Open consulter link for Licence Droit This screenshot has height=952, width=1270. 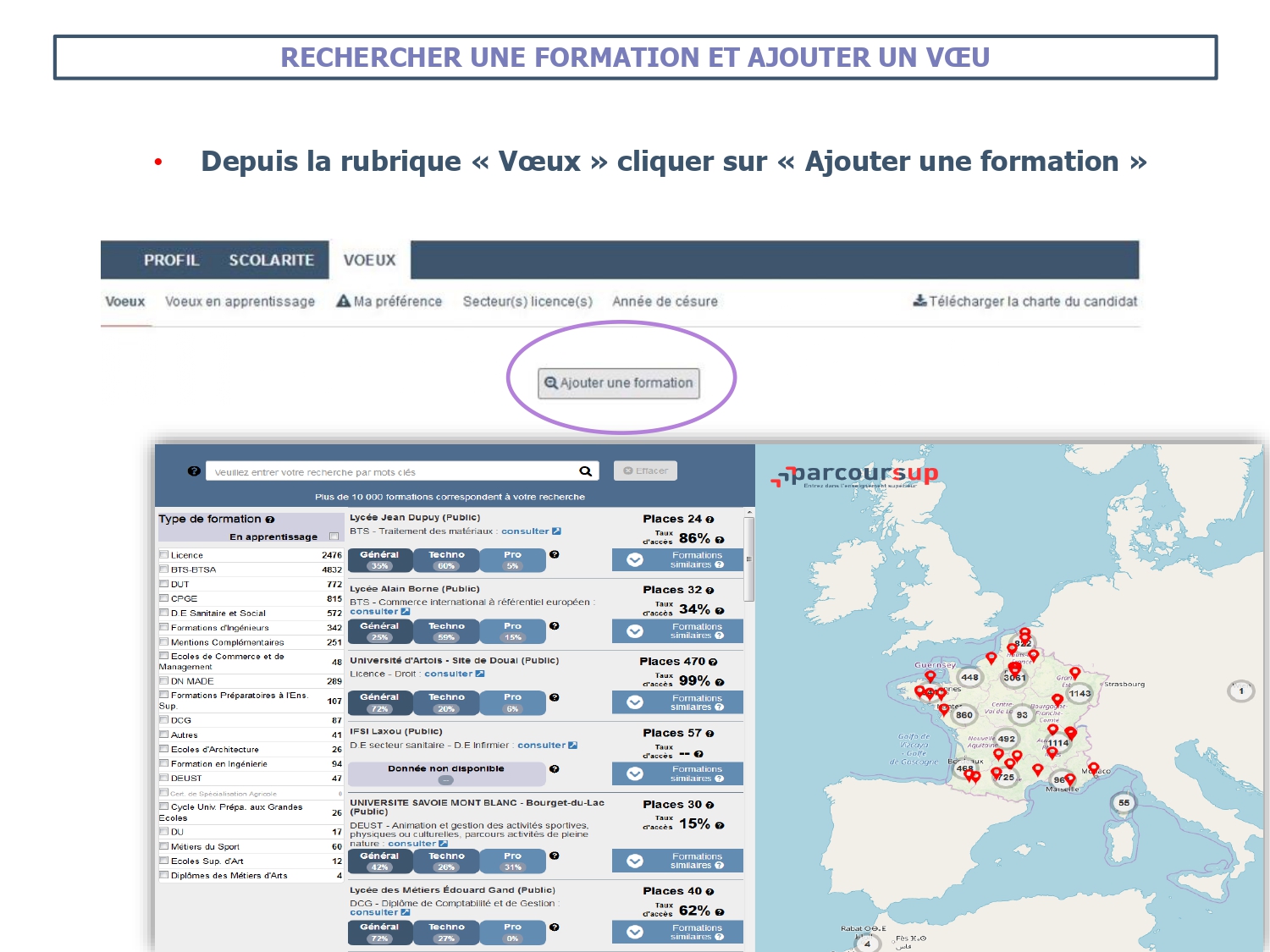(x=448, y=674)
